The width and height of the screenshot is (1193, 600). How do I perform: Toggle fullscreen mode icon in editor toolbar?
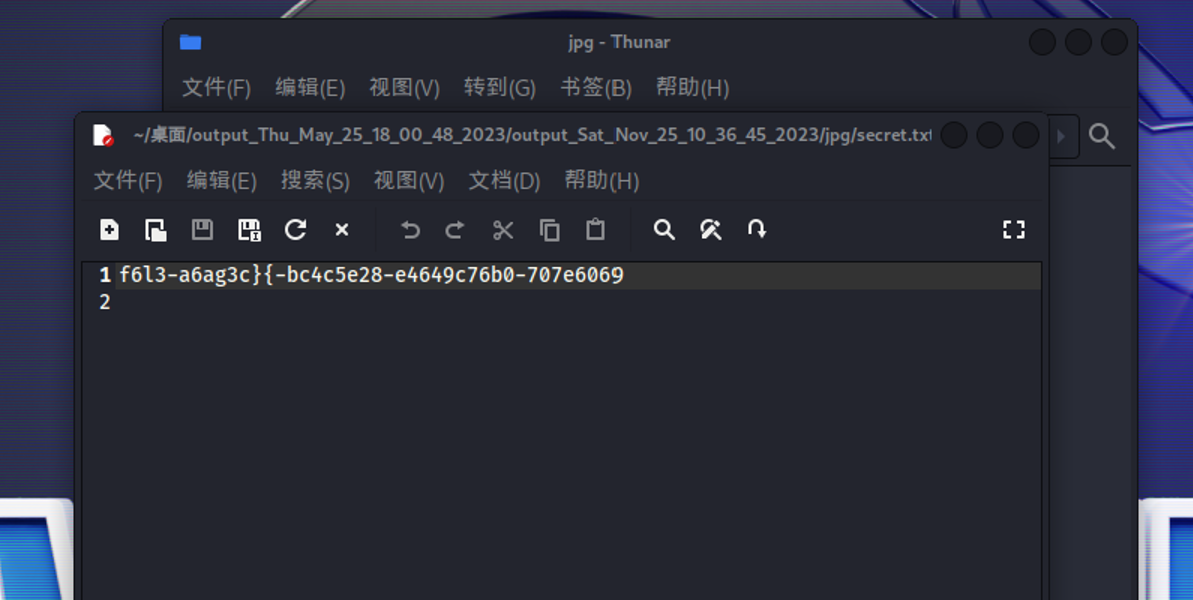click(1013, 230)
